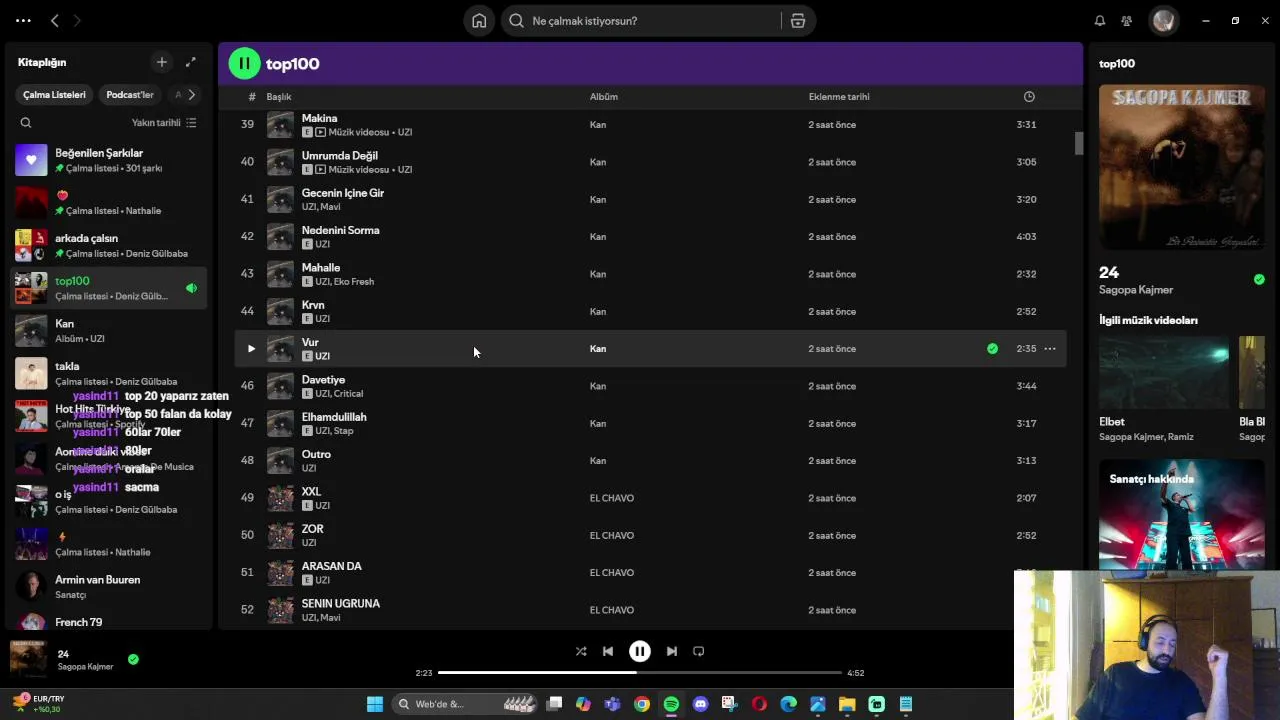Open the profile avatar menu
Image resolution: width=1280 pixels, height=720 pixels.
click(1163, 21)
